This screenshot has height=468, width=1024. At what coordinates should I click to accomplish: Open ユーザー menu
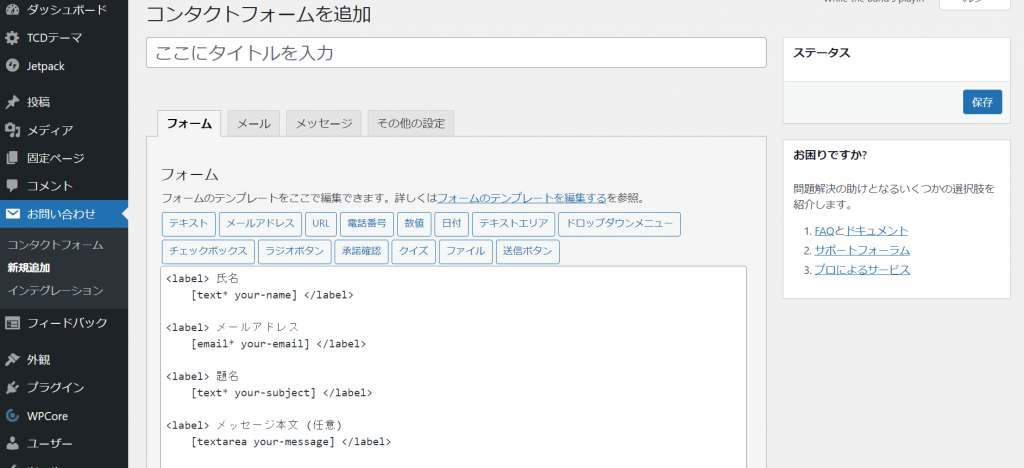(50, 444)
